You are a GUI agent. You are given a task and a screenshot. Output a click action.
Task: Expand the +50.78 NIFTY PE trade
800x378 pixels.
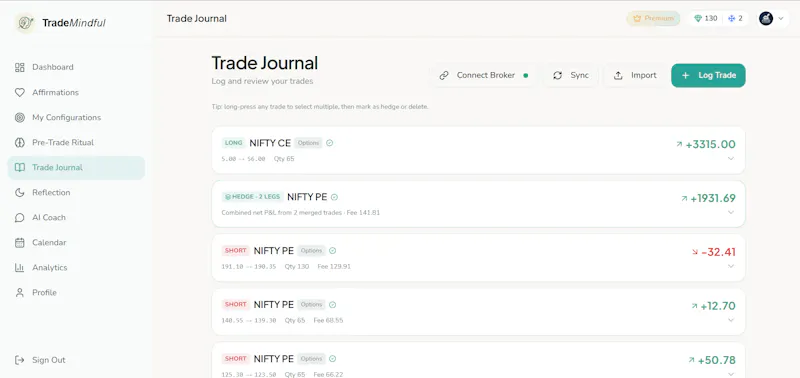pos(731,373)
